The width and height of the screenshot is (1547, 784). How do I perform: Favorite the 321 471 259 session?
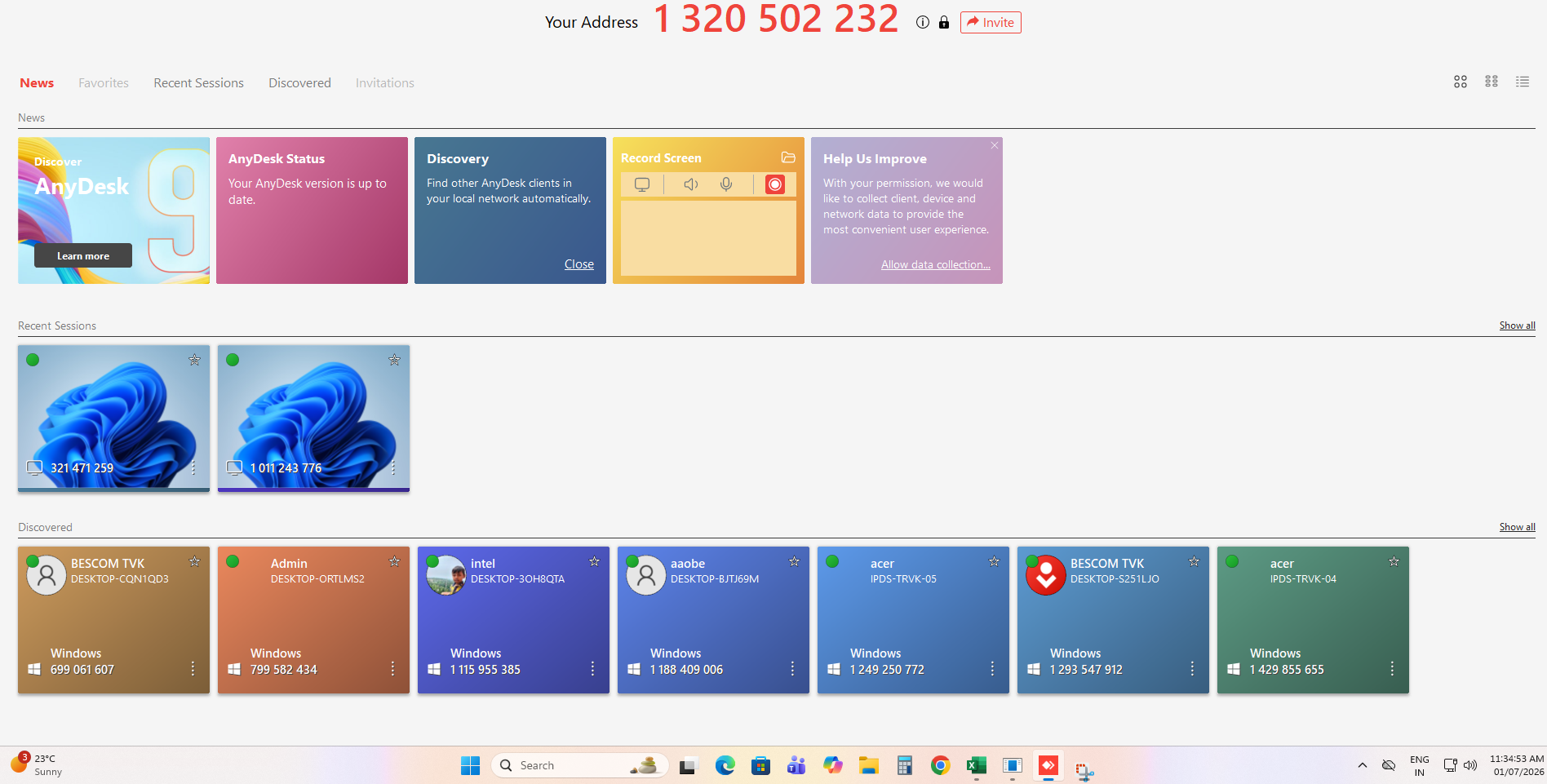coord(194,360)
